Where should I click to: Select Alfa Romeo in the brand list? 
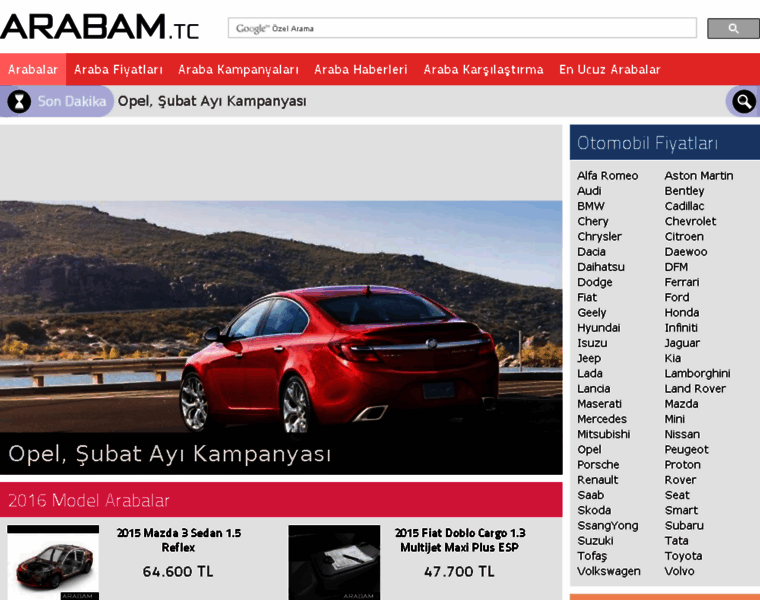pos(607,175)
